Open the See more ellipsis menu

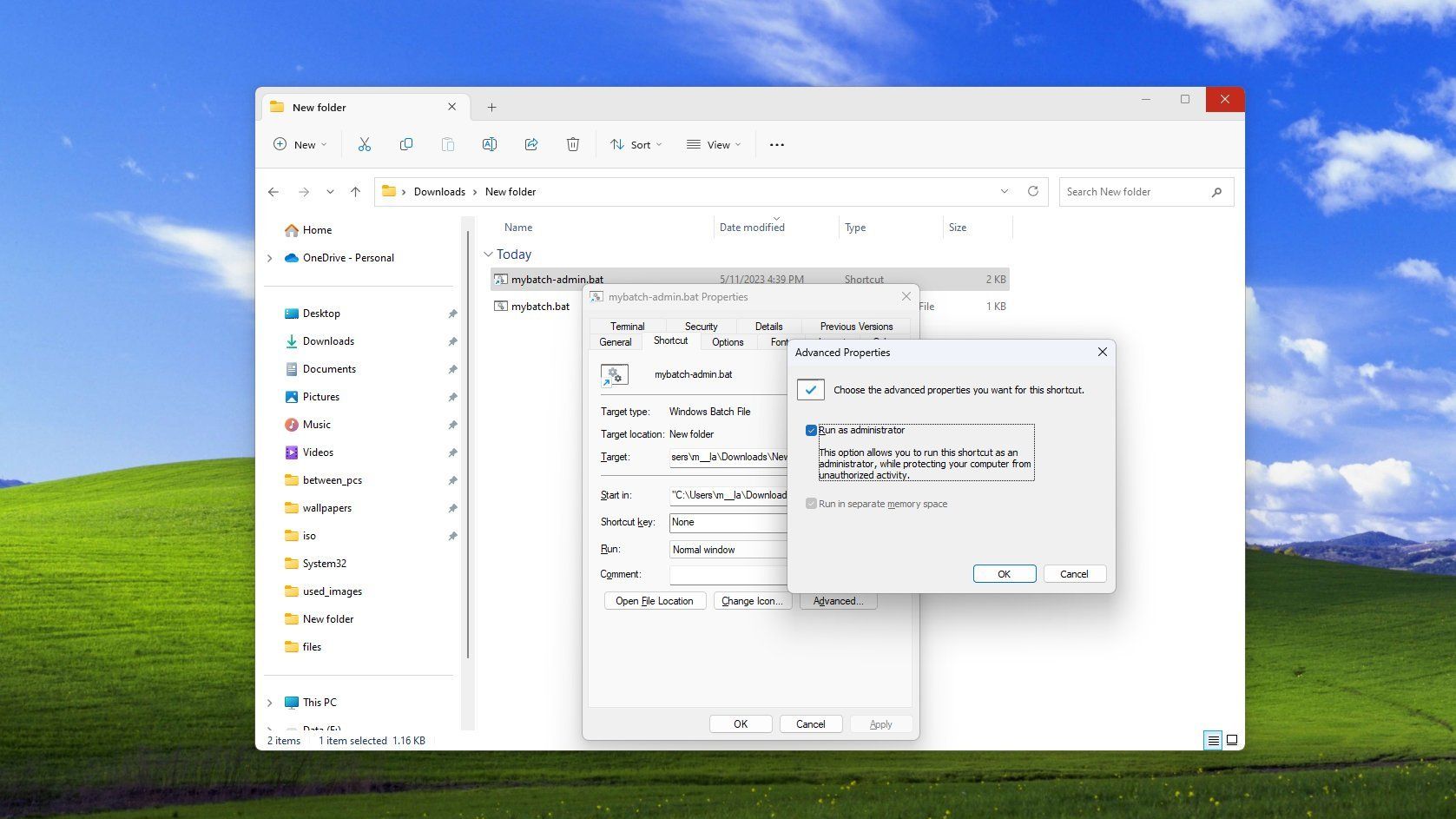pyautogui.click(x=776, y=145)
